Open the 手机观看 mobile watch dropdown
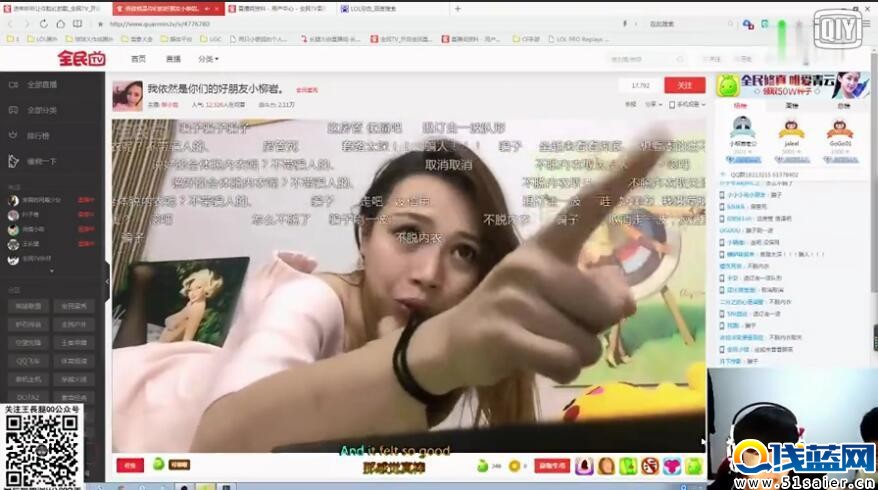This screenshot has width=878, height=490. [x=687, y=105]
